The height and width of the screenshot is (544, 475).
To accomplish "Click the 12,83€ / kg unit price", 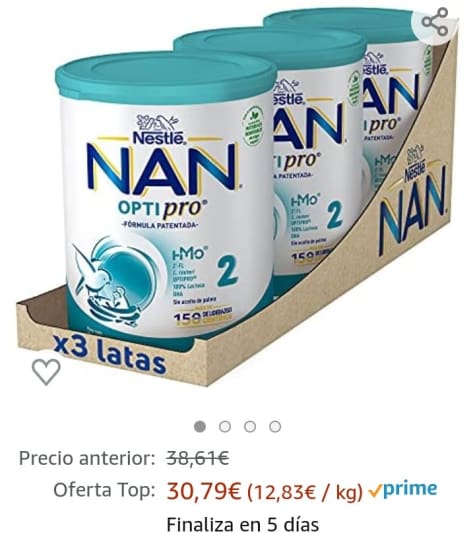I will pyautogui.click(x=305, y=492).
